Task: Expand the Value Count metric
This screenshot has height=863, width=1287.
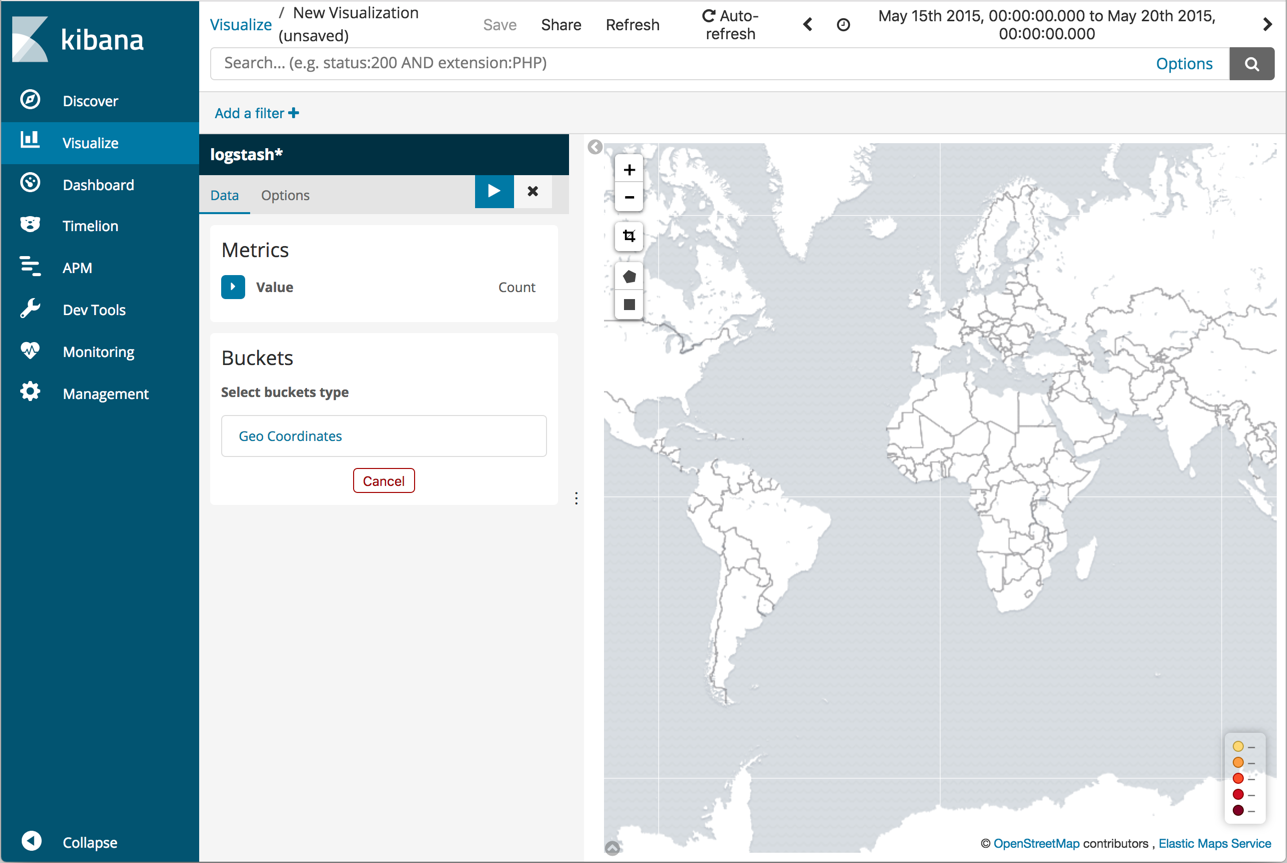Action: 232,287
